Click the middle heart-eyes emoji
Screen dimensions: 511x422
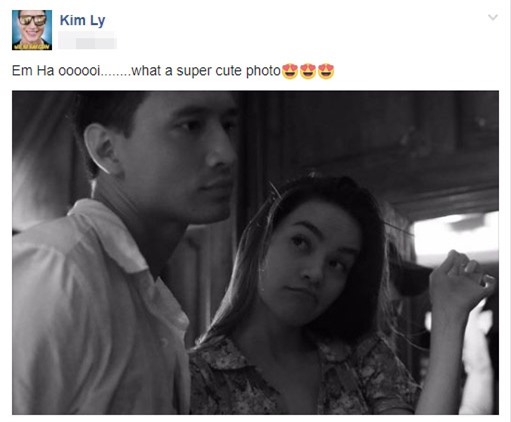pos(308,71)
